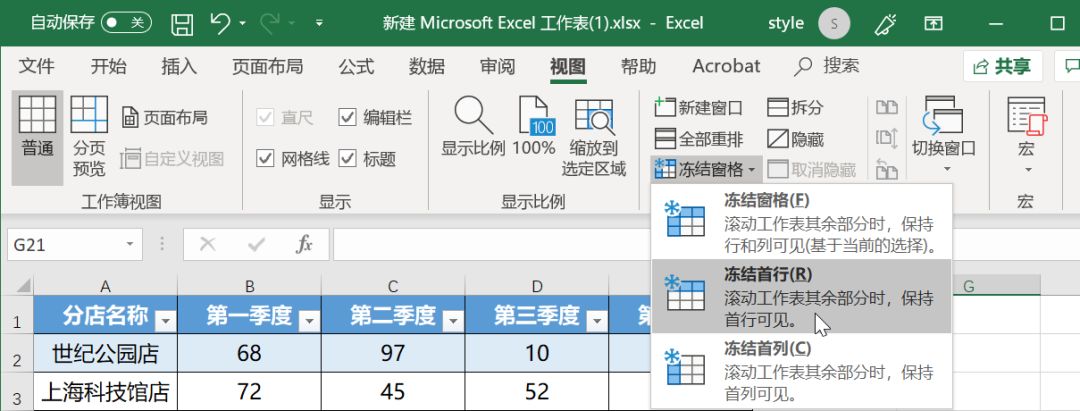Viewport: 1080px width, 411px height.
Task: Click the style account avatar
Action: click(834, 23)
